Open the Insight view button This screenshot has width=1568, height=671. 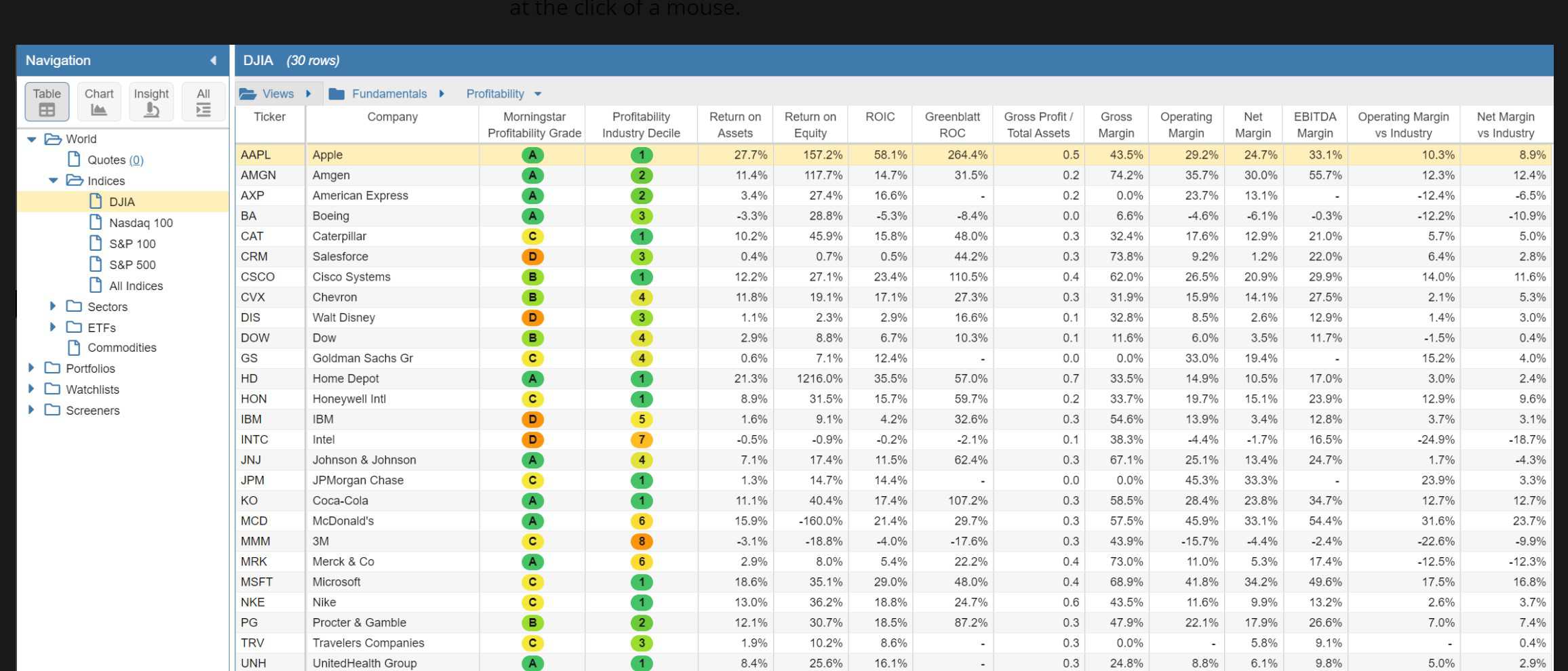(x=151, y=102)
